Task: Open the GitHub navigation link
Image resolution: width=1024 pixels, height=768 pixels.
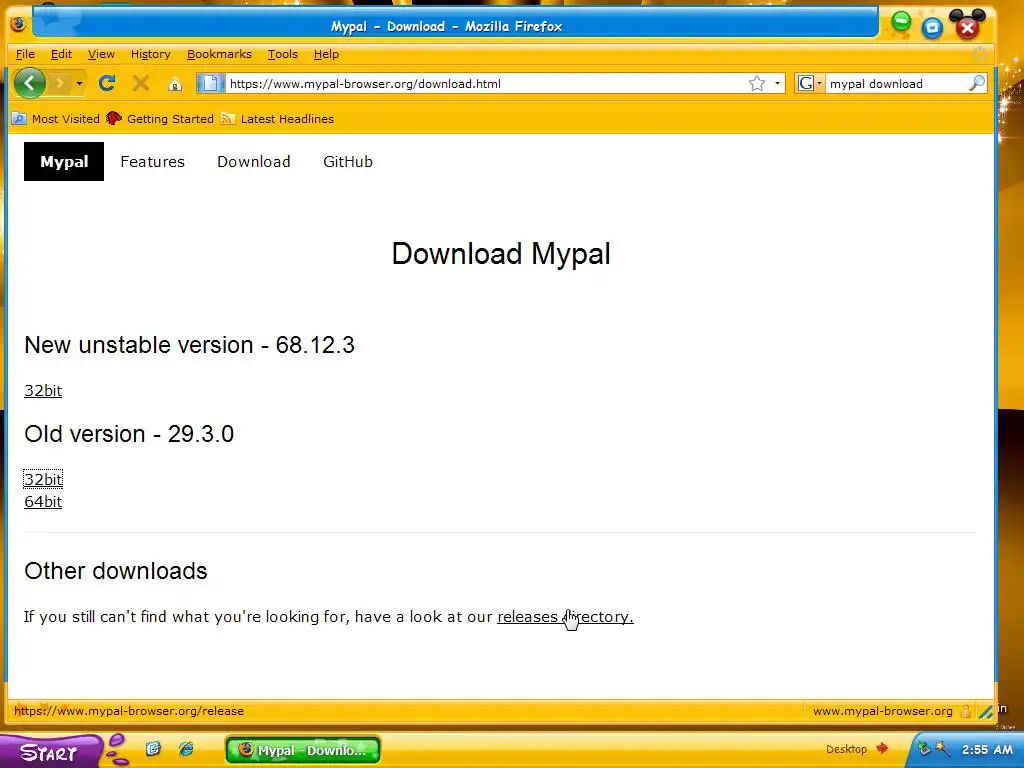Action: [348, 161]
